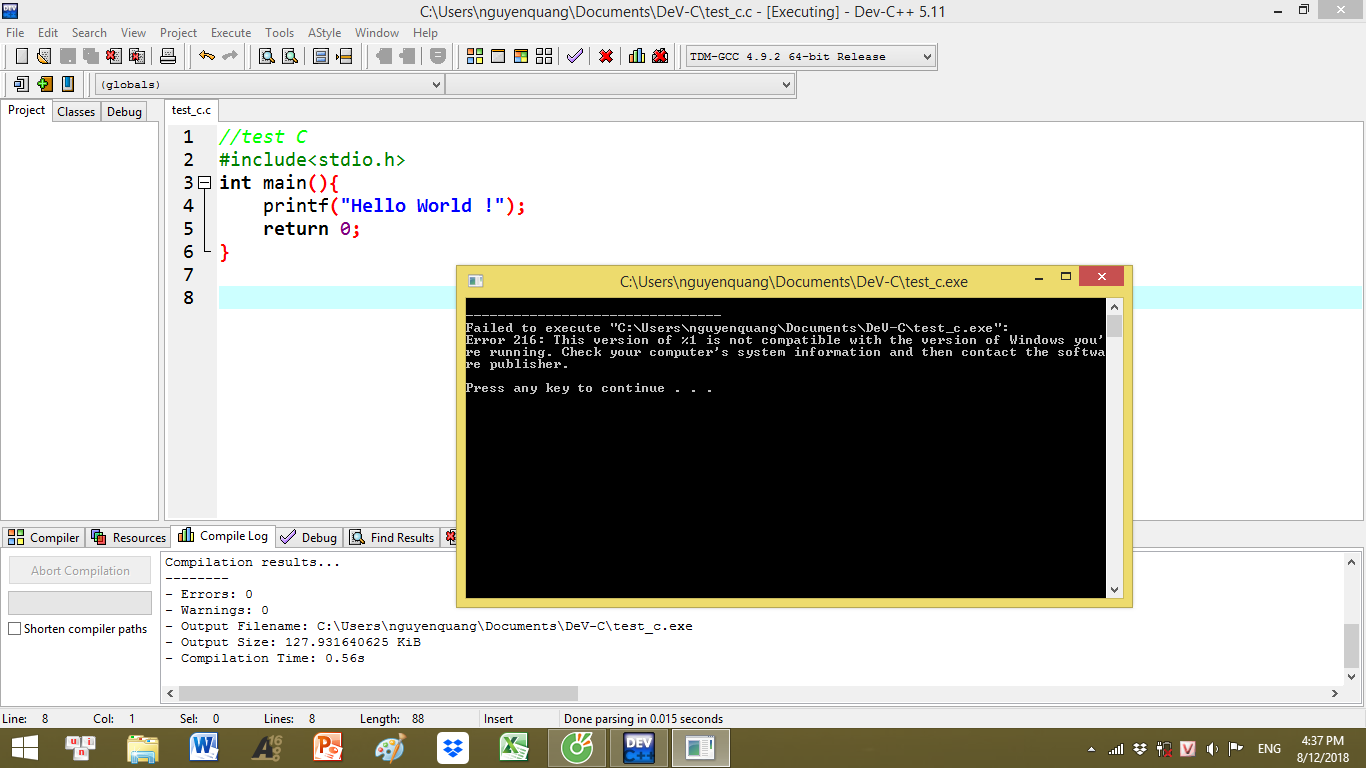
Task: Open the Open File folder icon
Action: tap(44, 56)
